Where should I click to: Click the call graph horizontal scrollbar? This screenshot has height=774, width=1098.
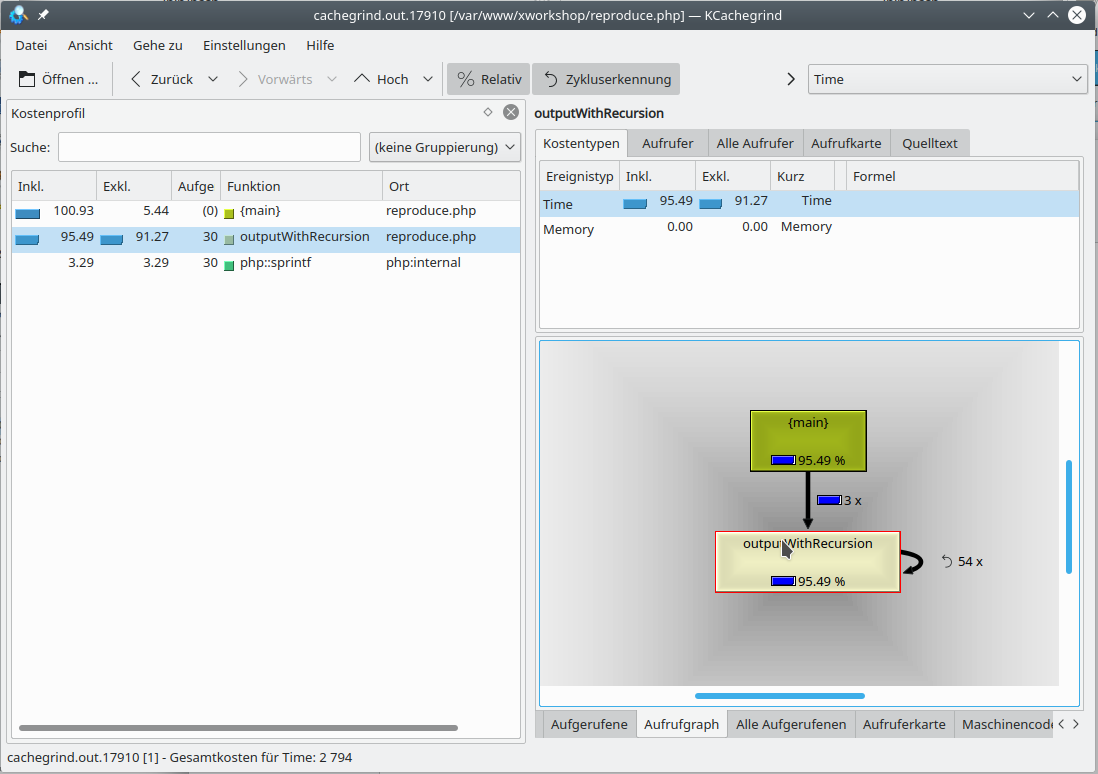pyautogui.click(x=779, y=696)
